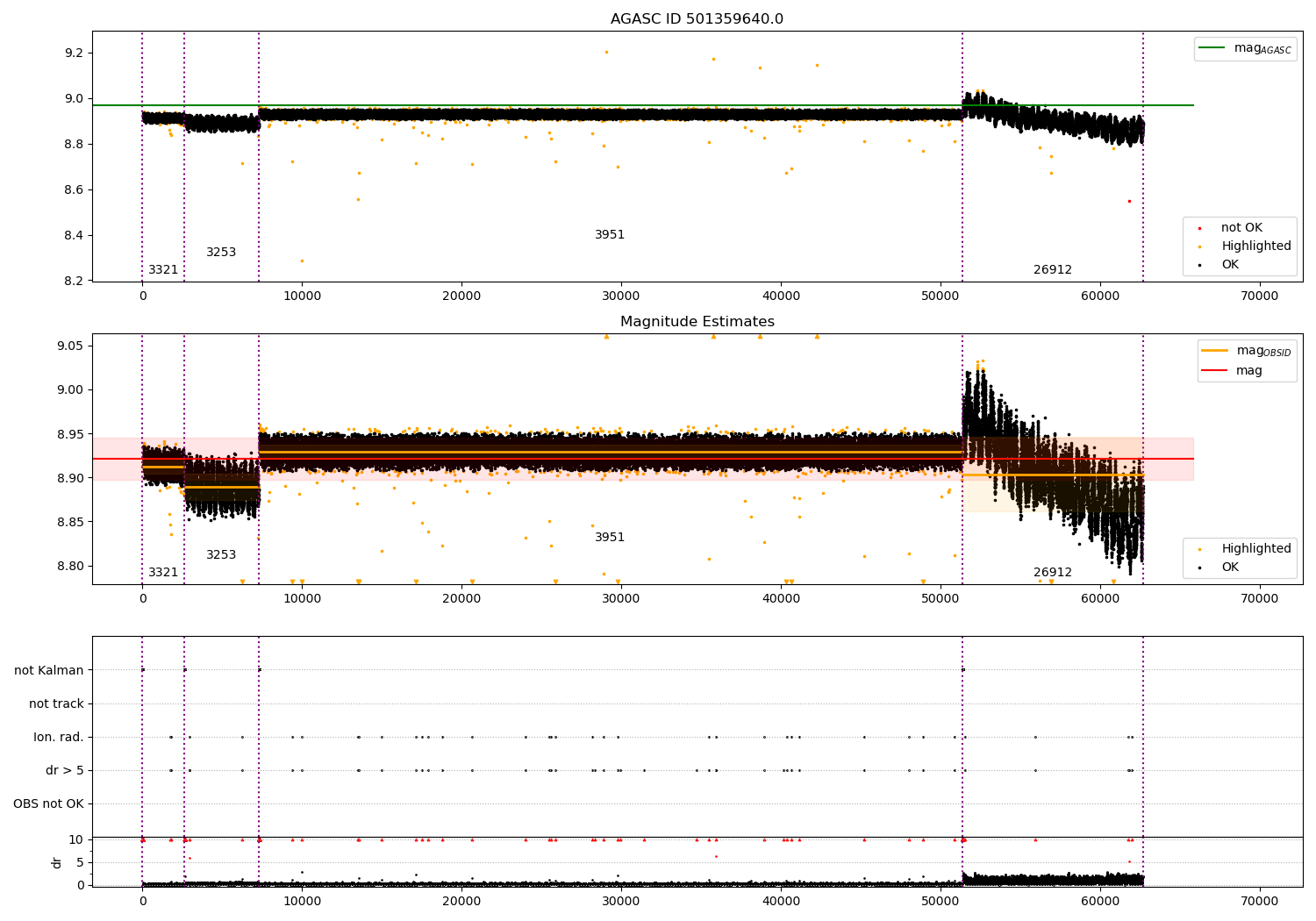Click obsid label 3321 in top plot
The height and width of the screenshot is (921, 1316).
point(163,270)
